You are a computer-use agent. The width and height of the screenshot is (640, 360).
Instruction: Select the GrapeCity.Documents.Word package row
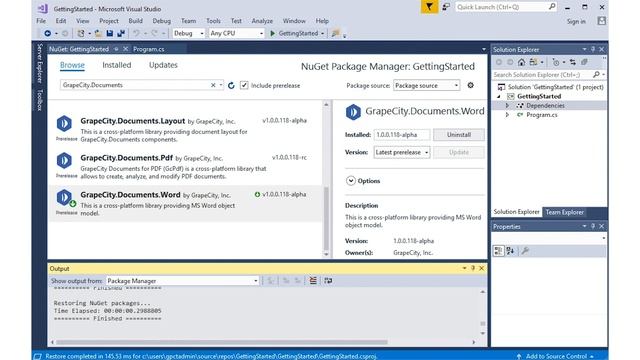coord(186,204)
